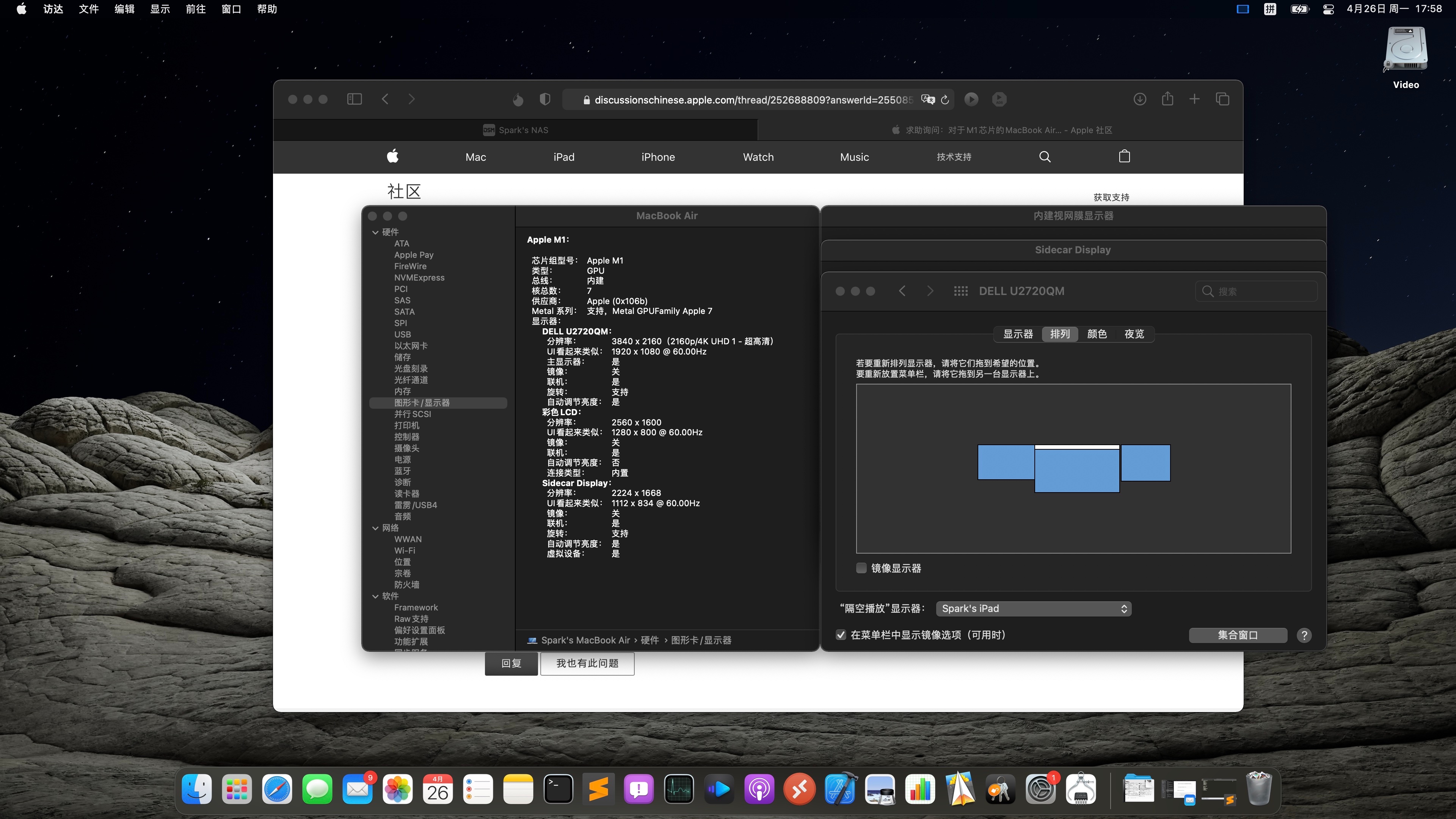Click the 集合窗口 button

(x=1238, y=635)
